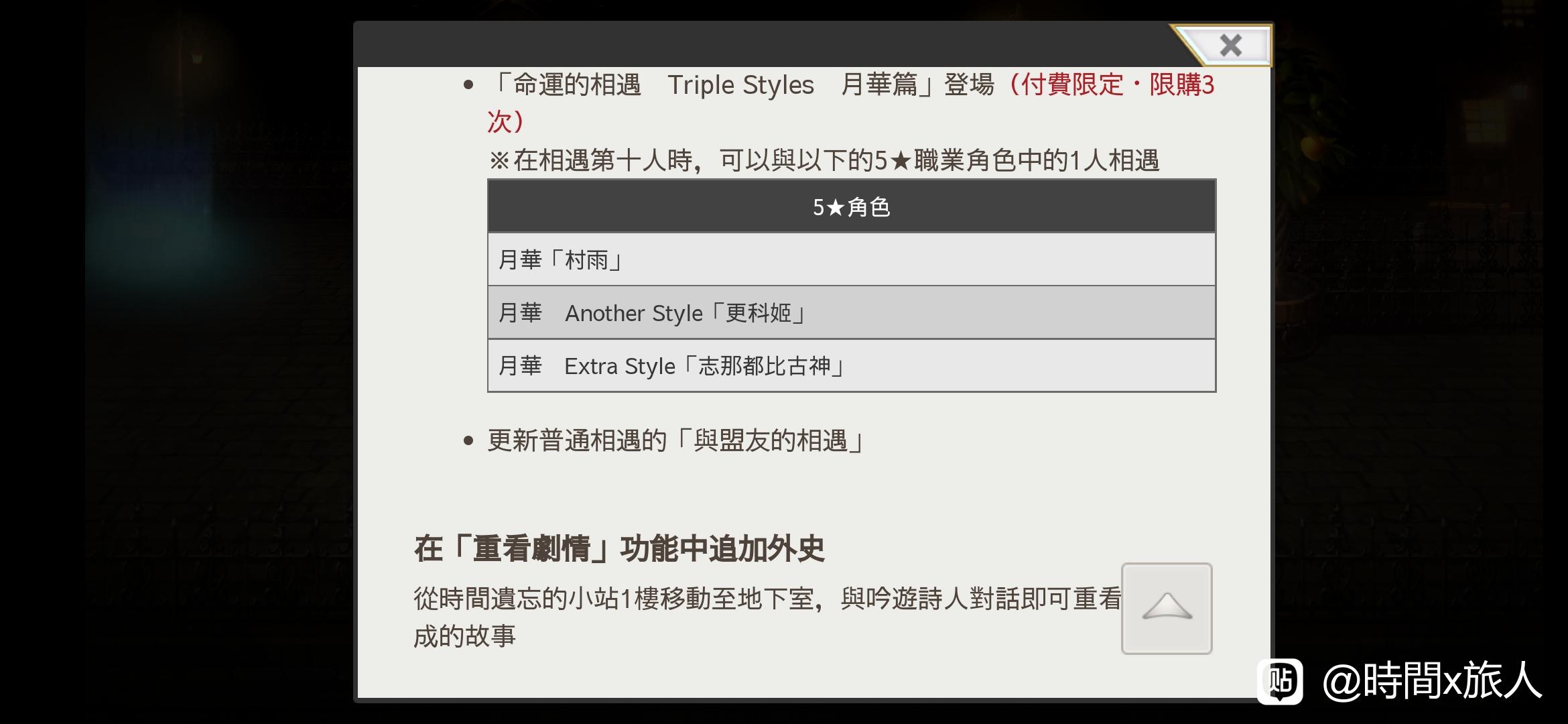Click the 在「重看劇情」功能中追加外史 heading
This screenshot has width=1568, height=724.
tap(619, 548)
